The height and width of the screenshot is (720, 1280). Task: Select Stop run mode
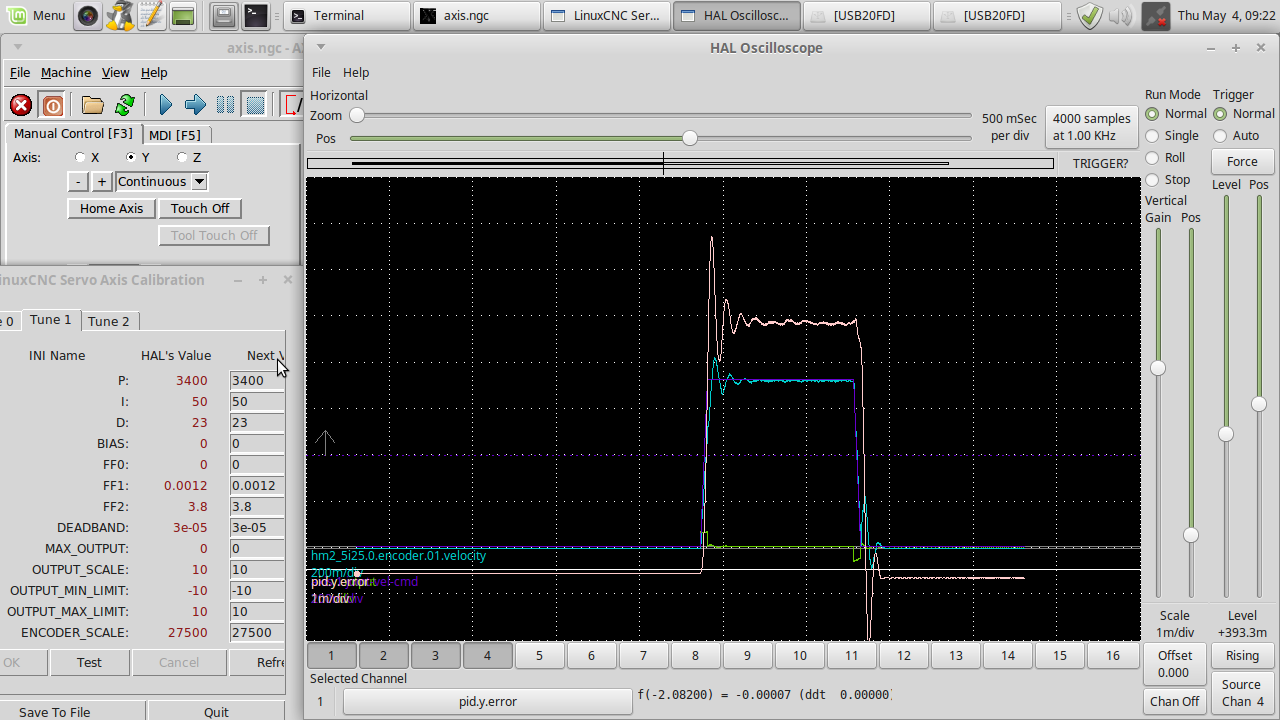(x=1168, y=180)
